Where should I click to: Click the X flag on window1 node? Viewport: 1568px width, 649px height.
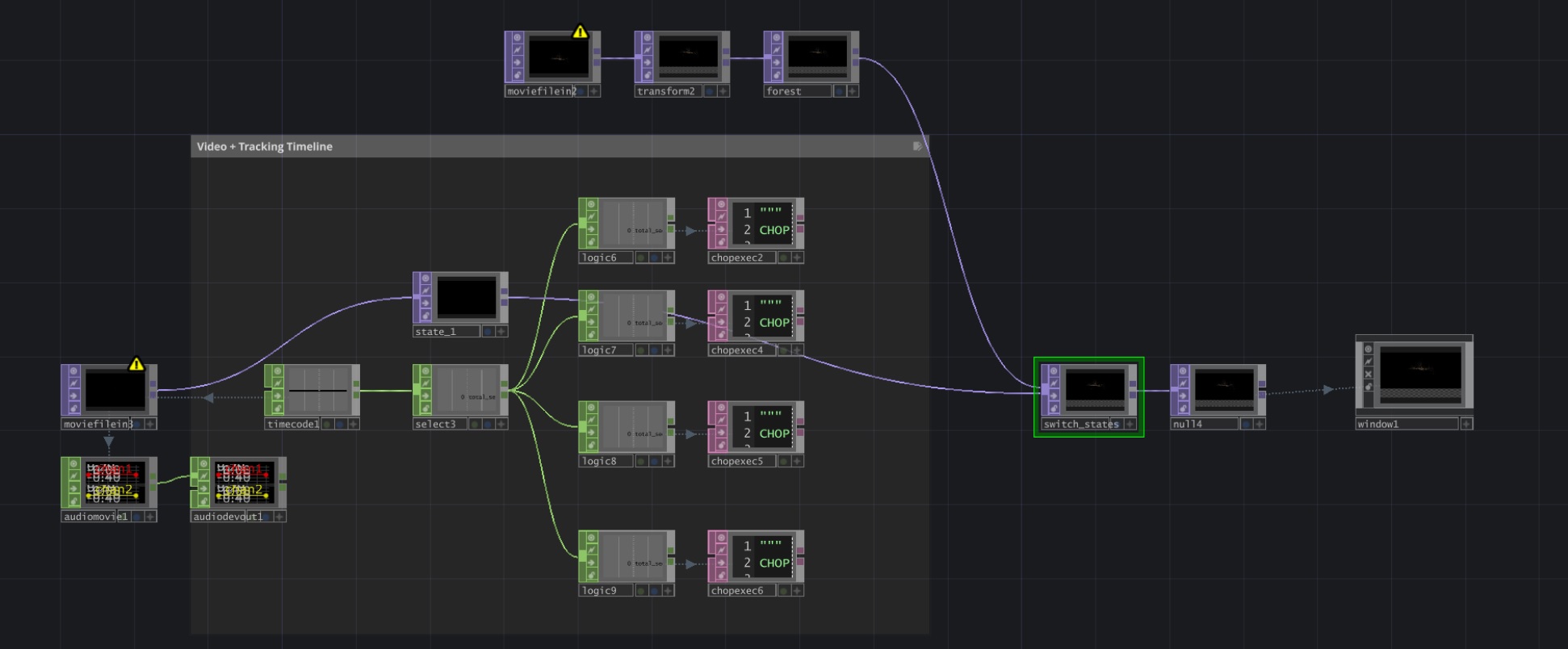point(1368,374)
